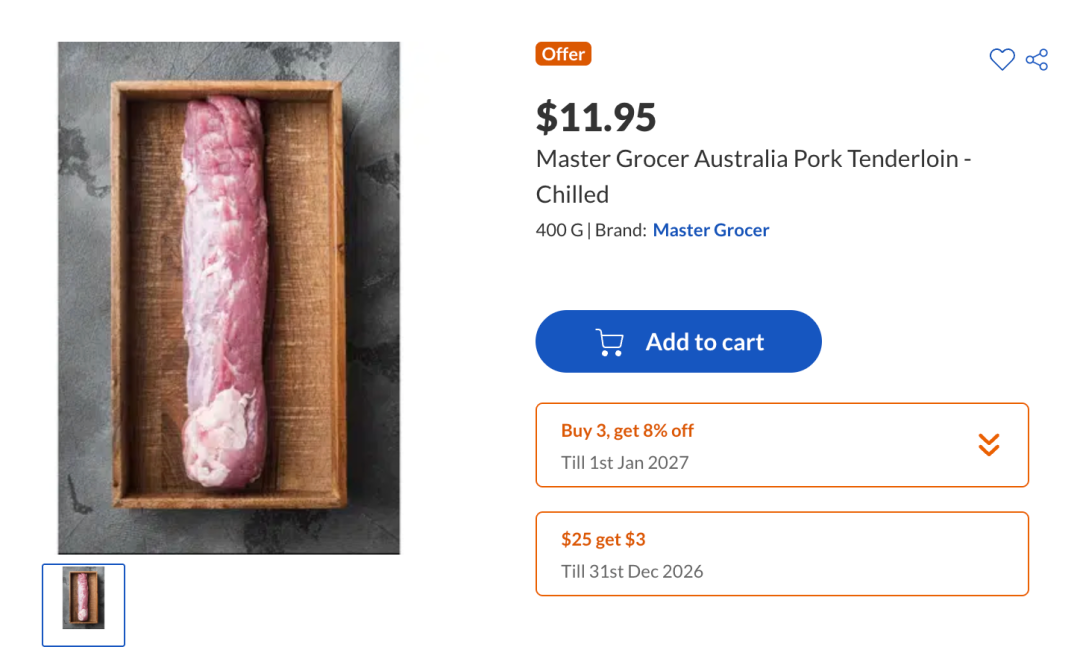Click the shopping cart icon
The image size is (1080, 647).
609,342
